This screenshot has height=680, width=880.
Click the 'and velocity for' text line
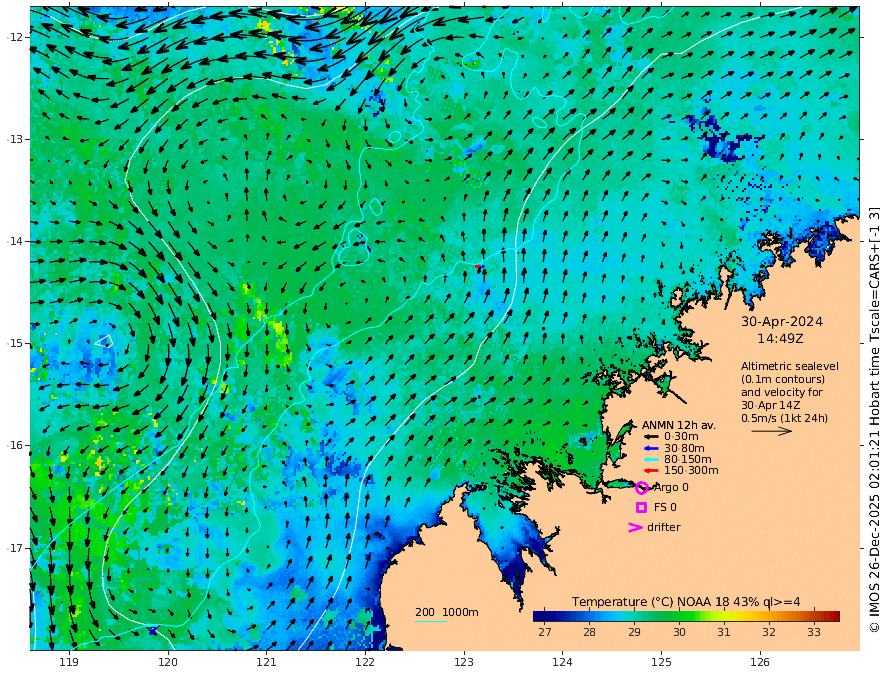[781, 392]
